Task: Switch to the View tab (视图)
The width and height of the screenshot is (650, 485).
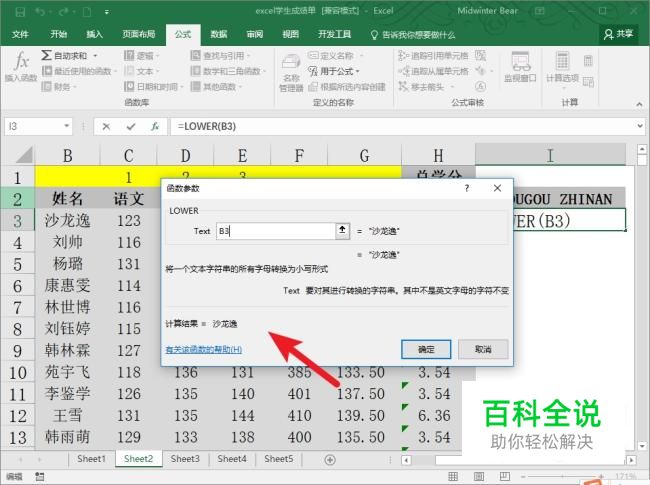Action: [x=290, y=34]
